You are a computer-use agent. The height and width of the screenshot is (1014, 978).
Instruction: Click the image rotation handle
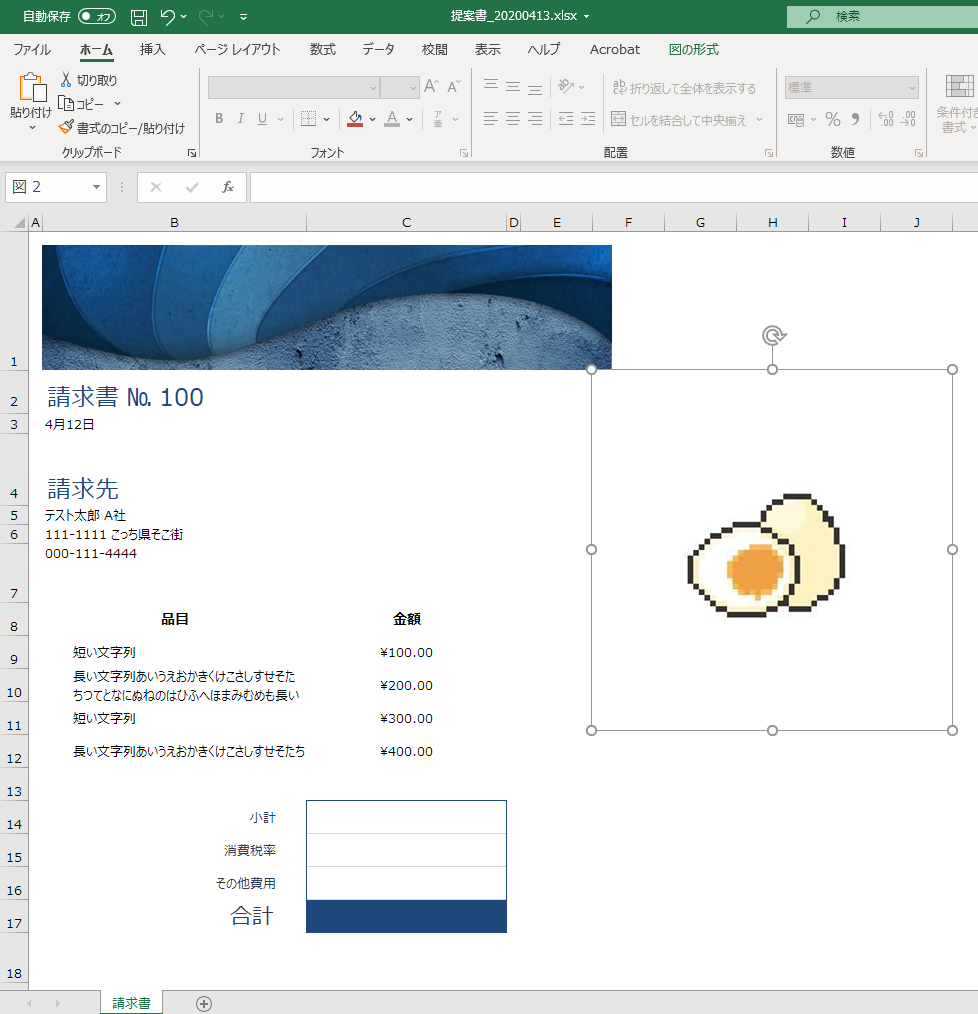773,336
